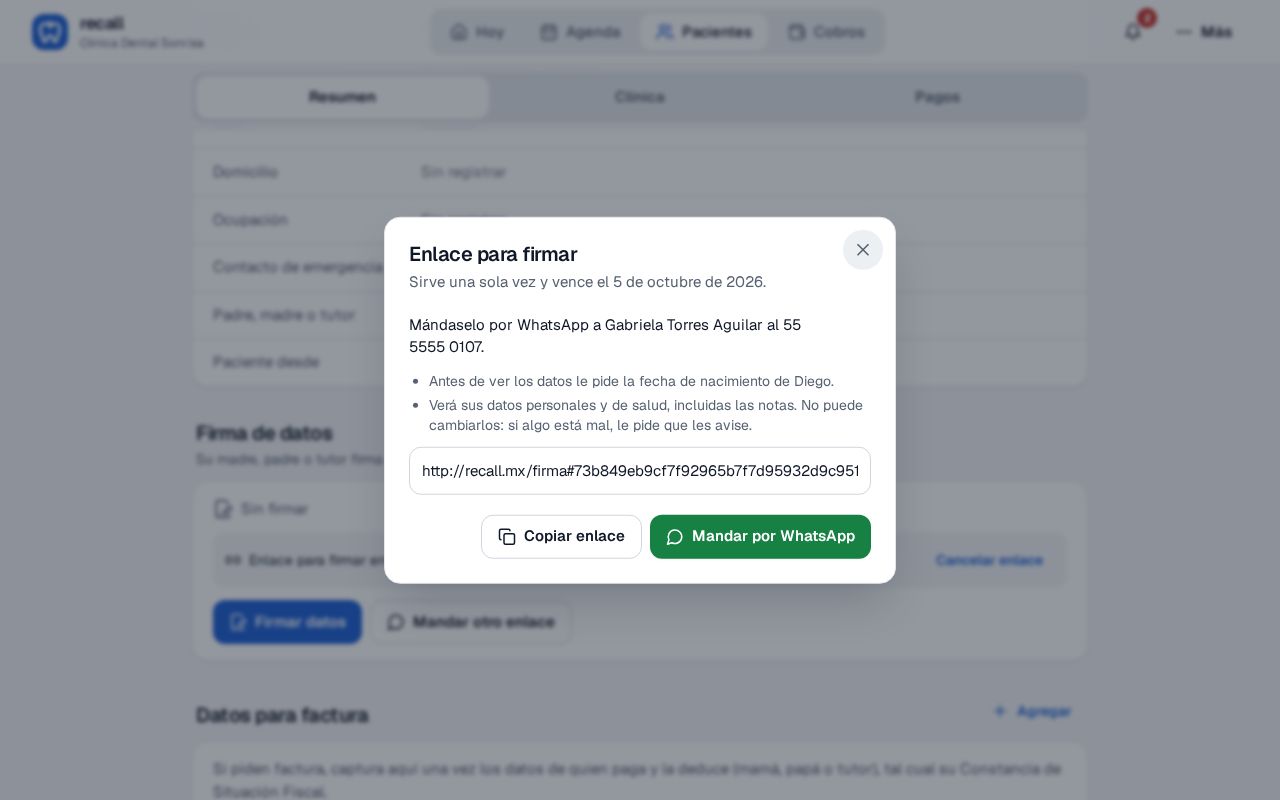Click the pen icon on Firmar datos
Viewport: 1280px width, 800px height.
point(238,622)
